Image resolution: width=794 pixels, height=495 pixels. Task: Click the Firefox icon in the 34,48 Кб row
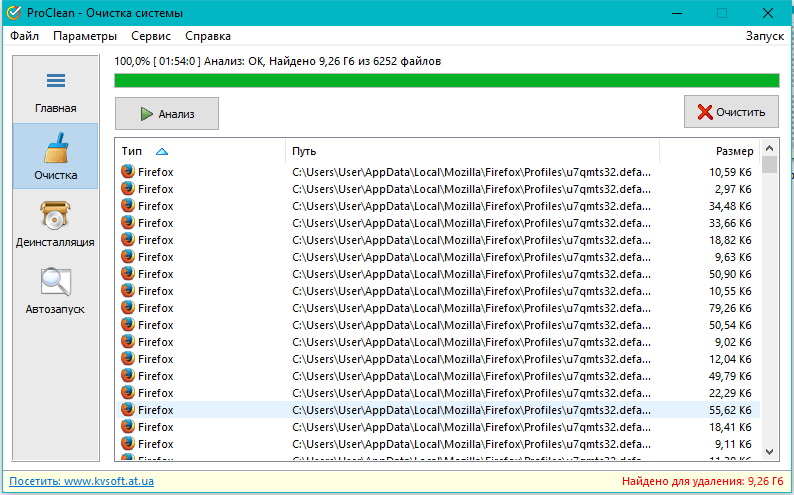(128, 205)
